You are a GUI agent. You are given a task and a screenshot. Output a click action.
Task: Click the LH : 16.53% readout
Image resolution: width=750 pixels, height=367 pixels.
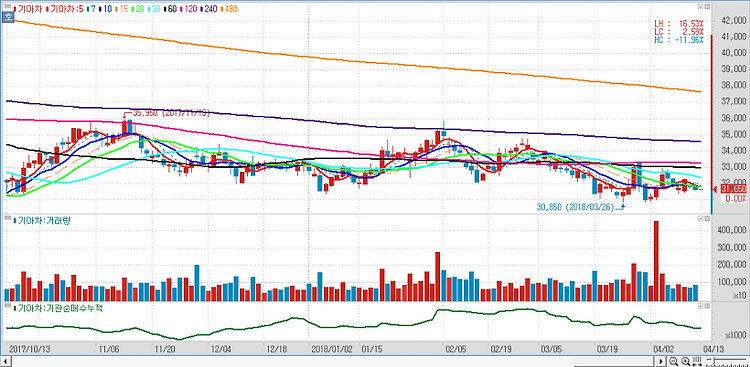pos(680,23)
